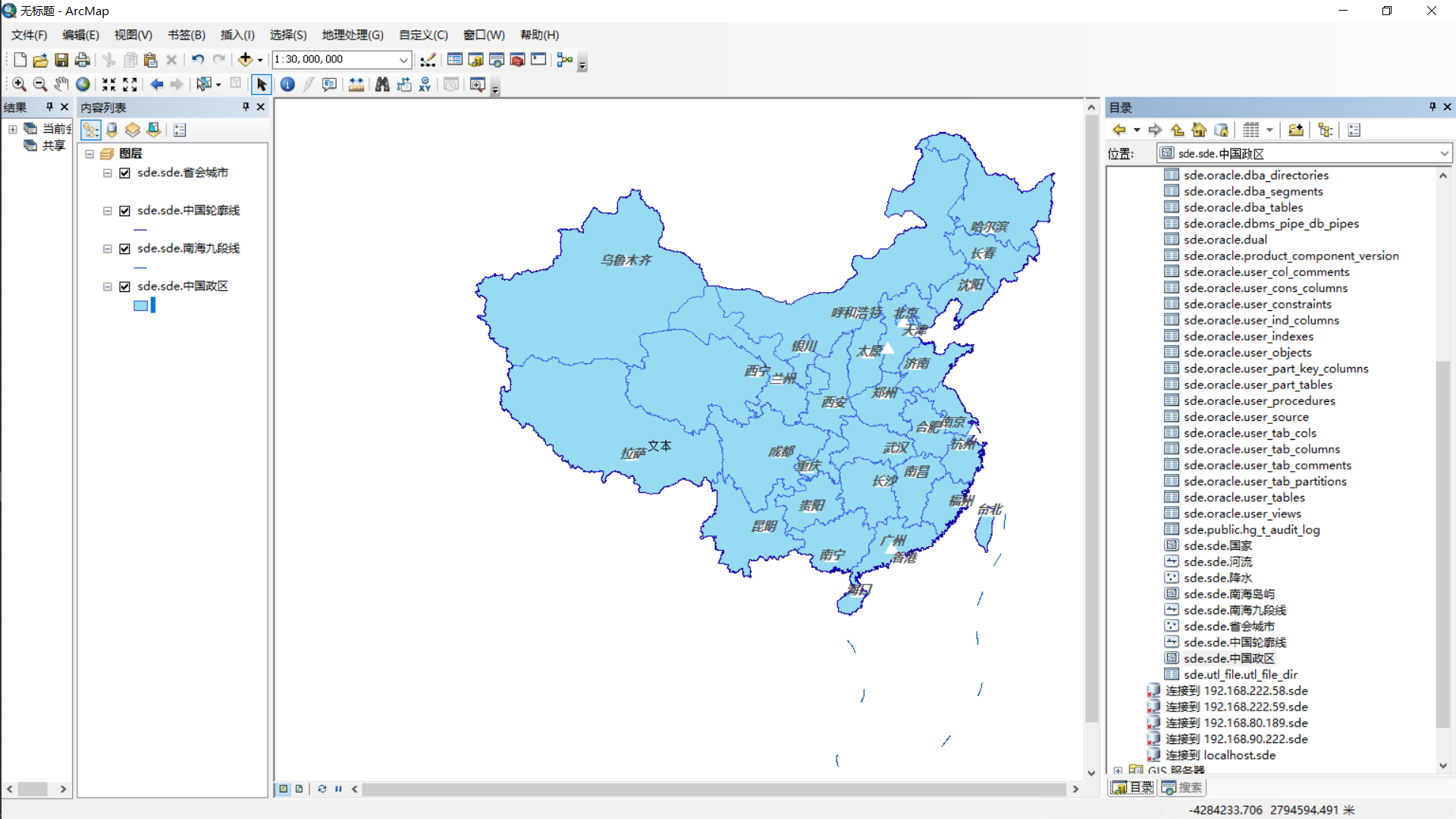Open the Find Route tool
Screen dimensions: 1456x819
(x=403, y=84)
